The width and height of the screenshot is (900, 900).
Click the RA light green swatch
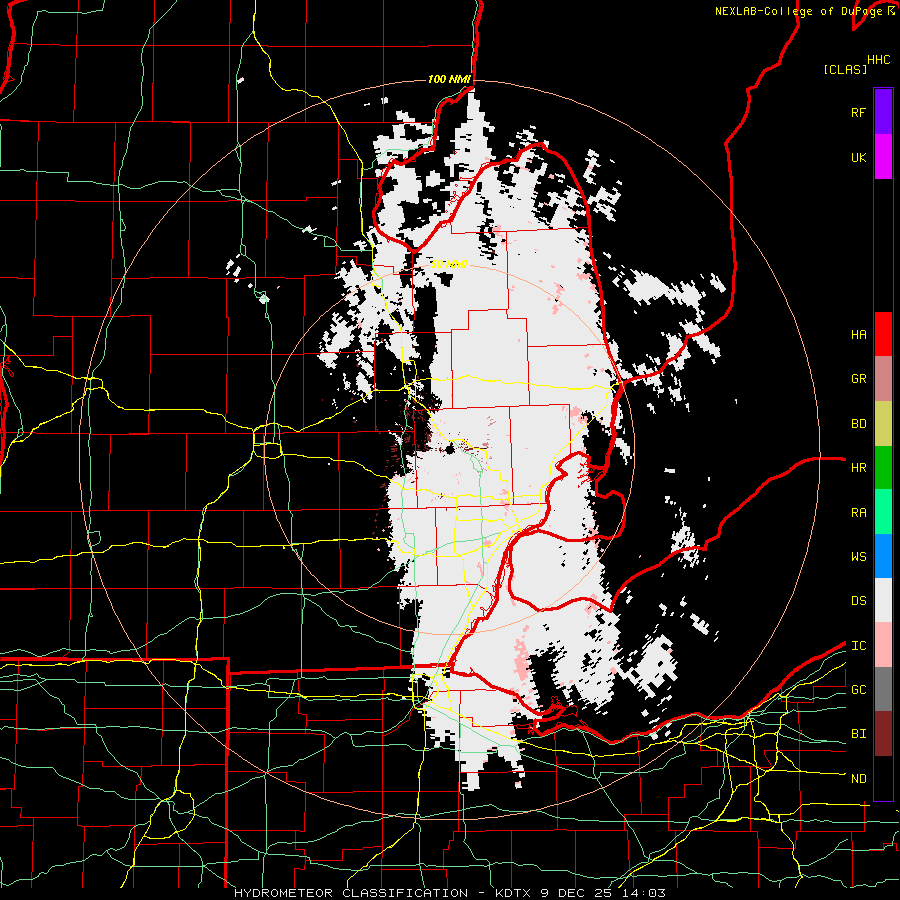tap(883, 512)
